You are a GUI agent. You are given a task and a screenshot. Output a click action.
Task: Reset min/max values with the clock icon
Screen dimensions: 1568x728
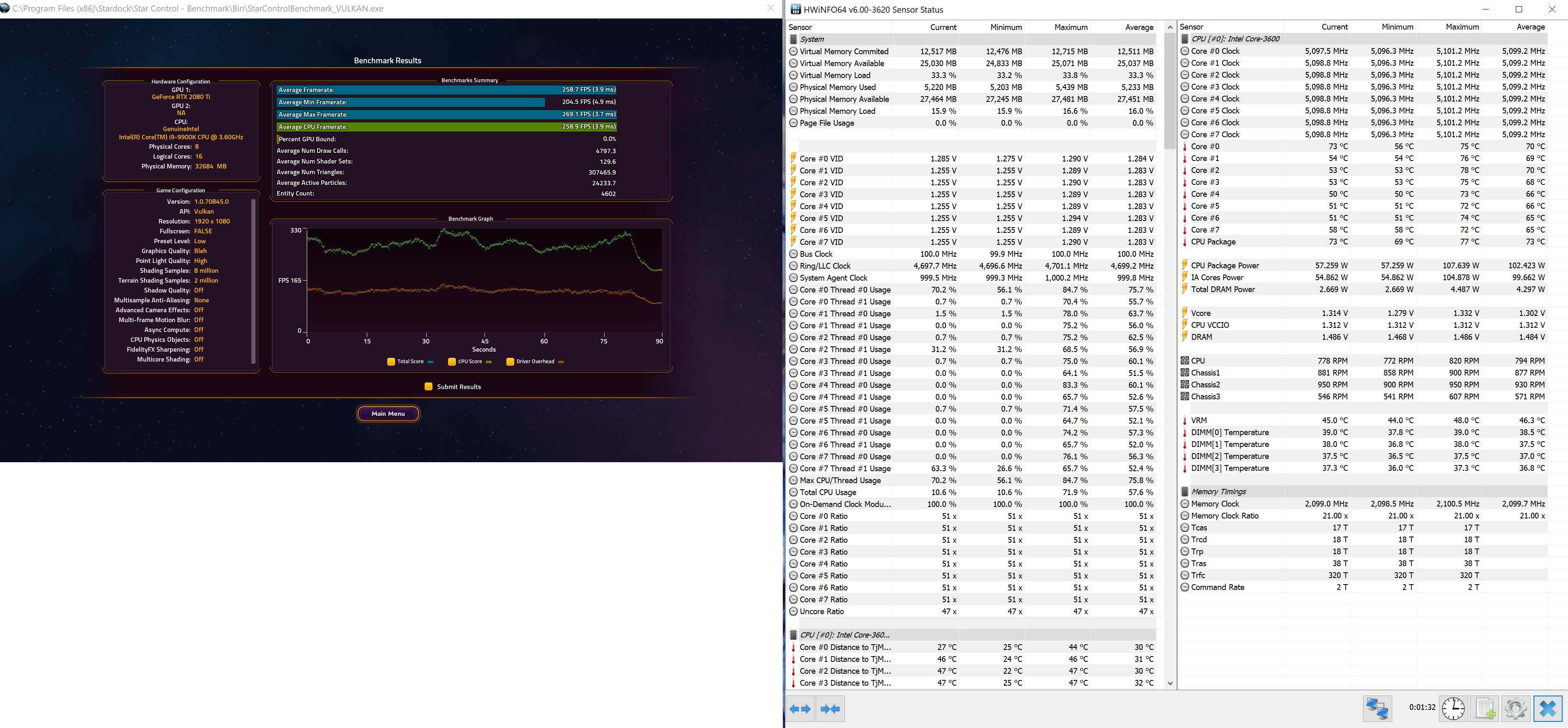click(x=1453, y=709)
